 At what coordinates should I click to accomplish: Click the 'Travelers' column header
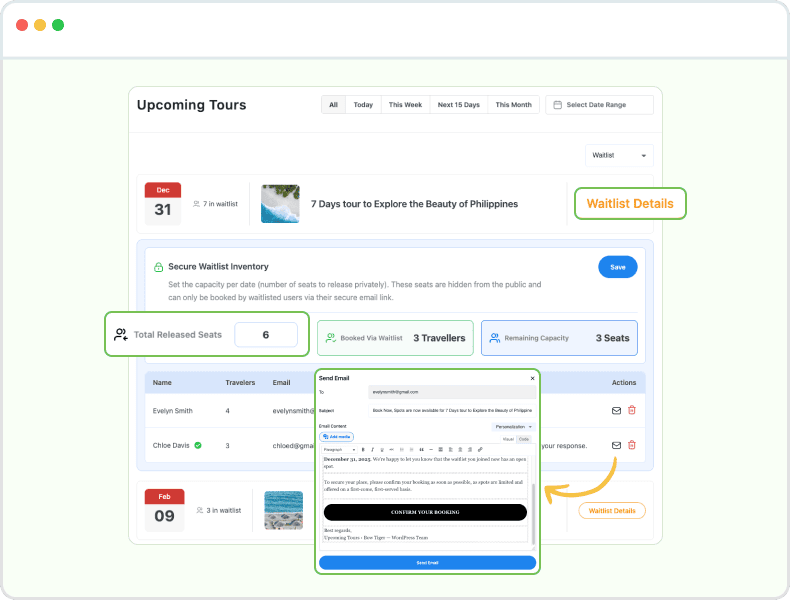pyautogui.click(x=240, y=382)
